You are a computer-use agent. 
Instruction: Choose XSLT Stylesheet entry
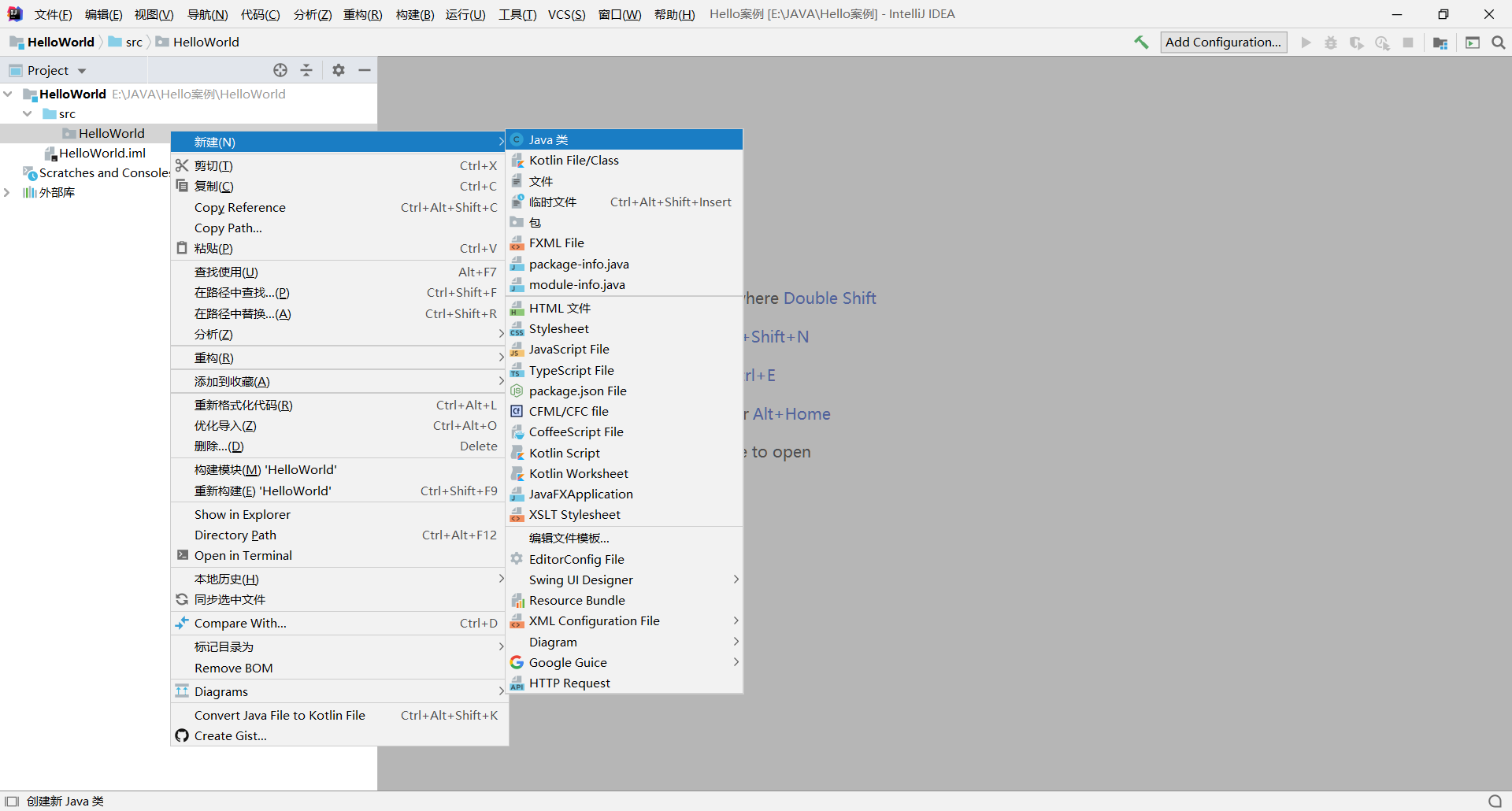coord(624,514)
